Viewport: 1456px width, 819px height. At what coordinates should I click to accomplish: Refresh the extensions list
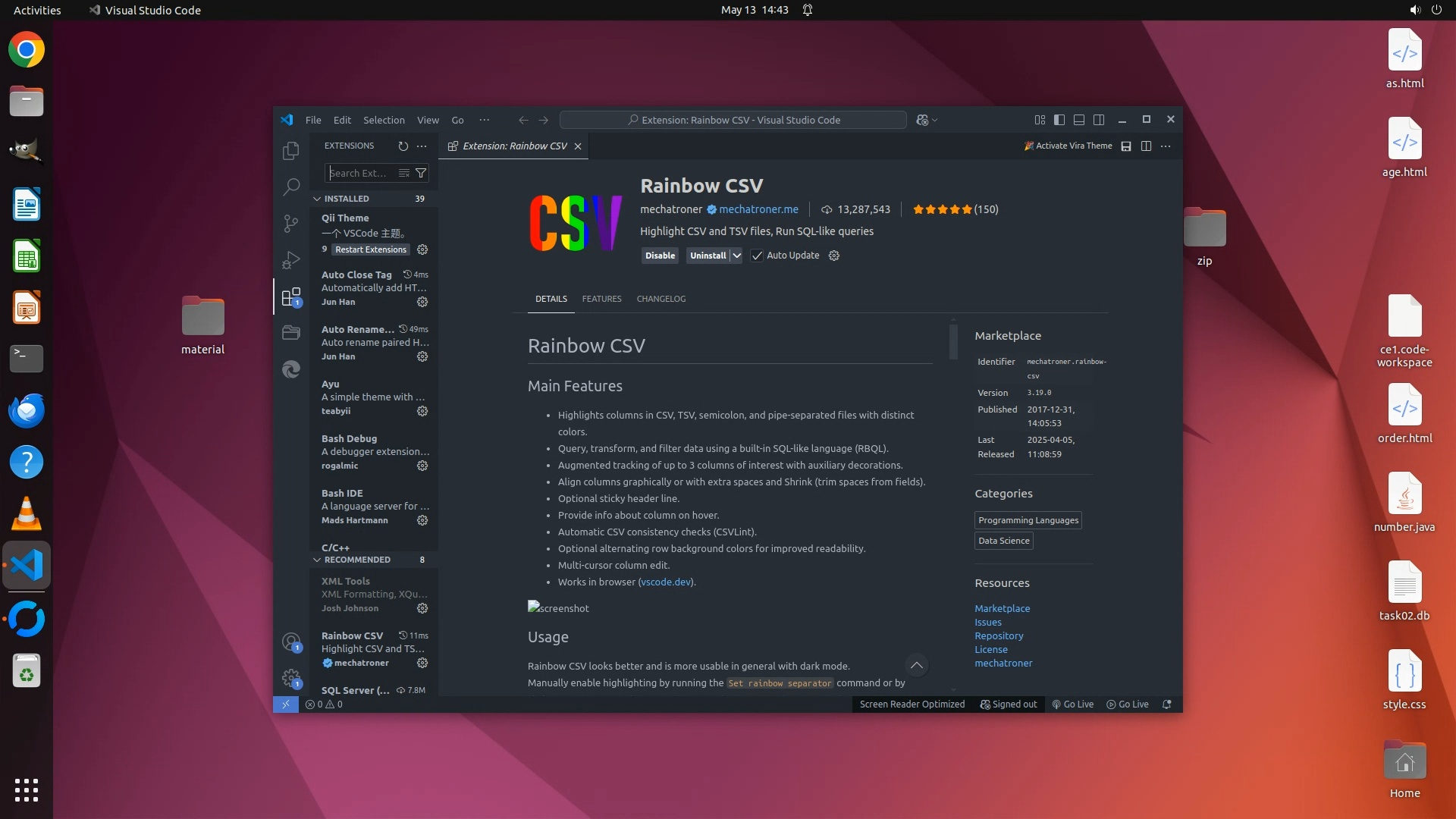[x=403, y=146]
